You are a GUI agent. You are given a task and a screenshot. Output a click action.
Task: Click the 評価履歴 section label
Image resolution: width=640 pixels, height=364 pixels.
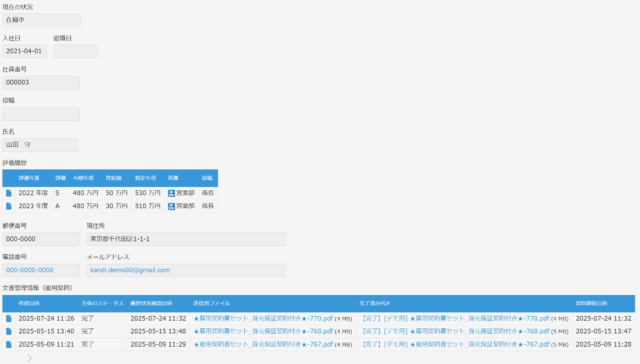coord(14,163)
